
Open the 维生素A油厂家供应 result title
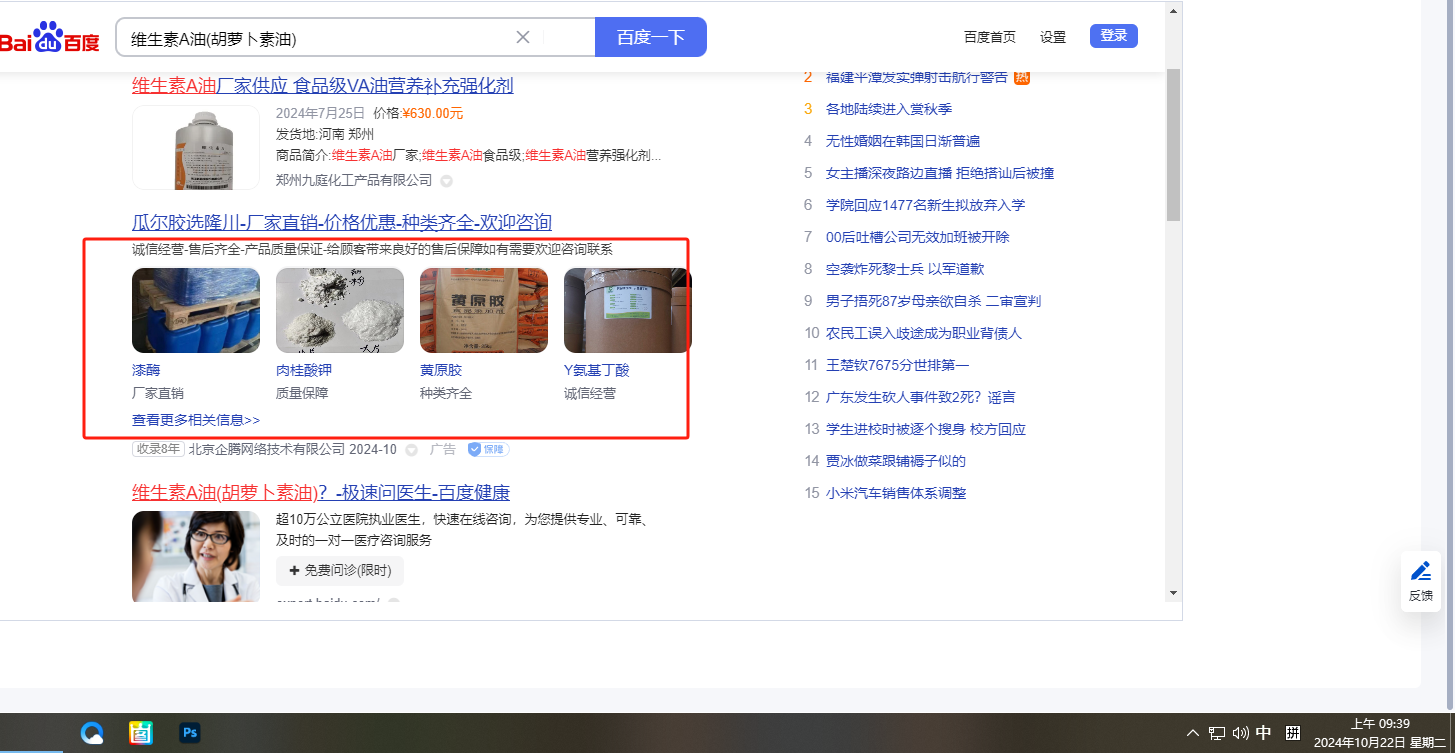[323, 86]
